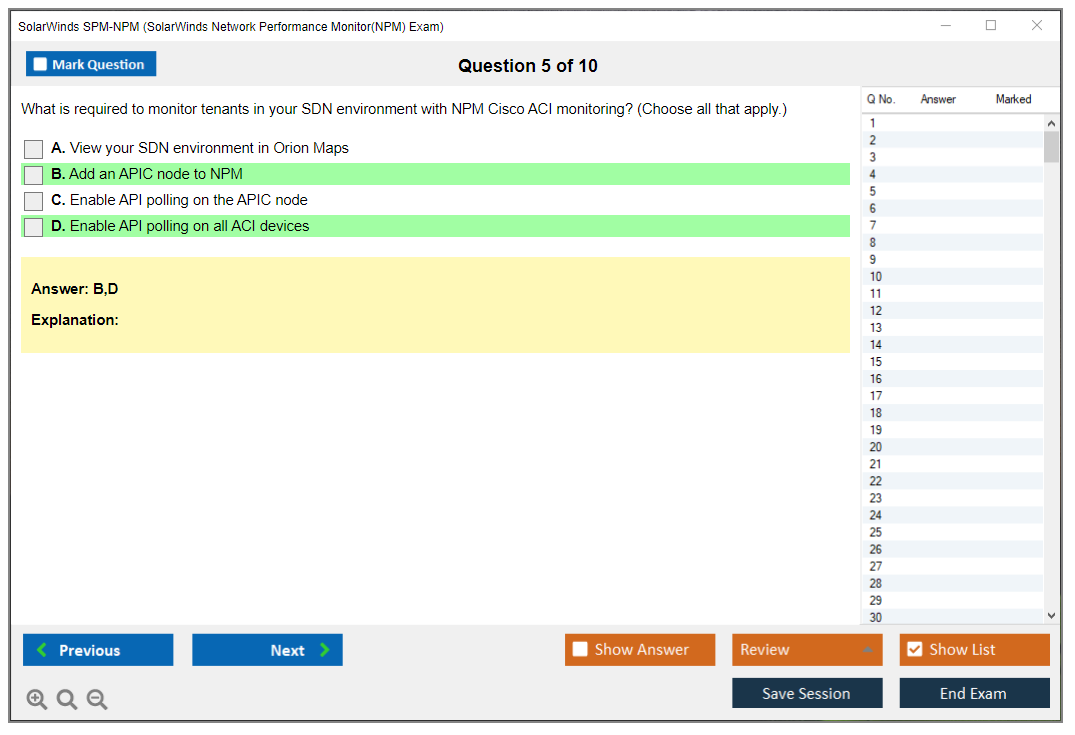Viewport: 1075px width, 735px height.
Task: Tick option D checkbox for ACI devices
Action: [x=34, y=227]
